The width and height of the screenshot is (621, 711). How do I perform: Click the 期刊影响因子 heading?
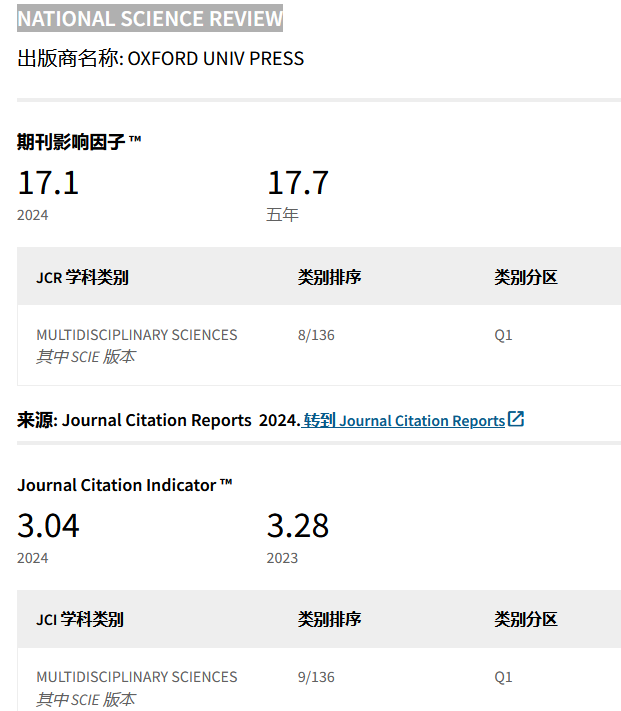[79, 142]
